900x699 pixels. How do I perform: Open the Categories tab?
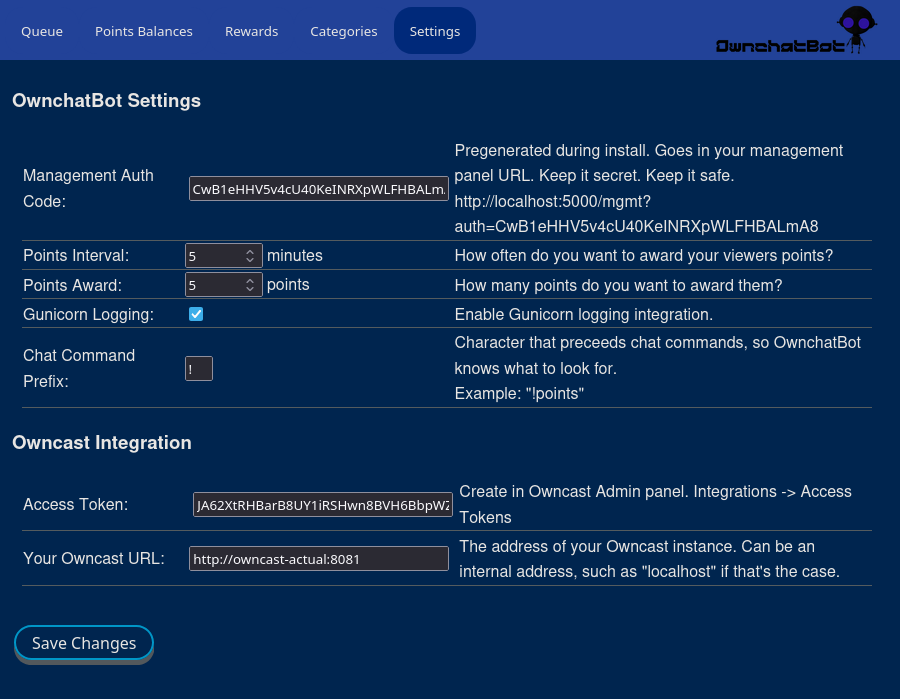tap(344, 31)
